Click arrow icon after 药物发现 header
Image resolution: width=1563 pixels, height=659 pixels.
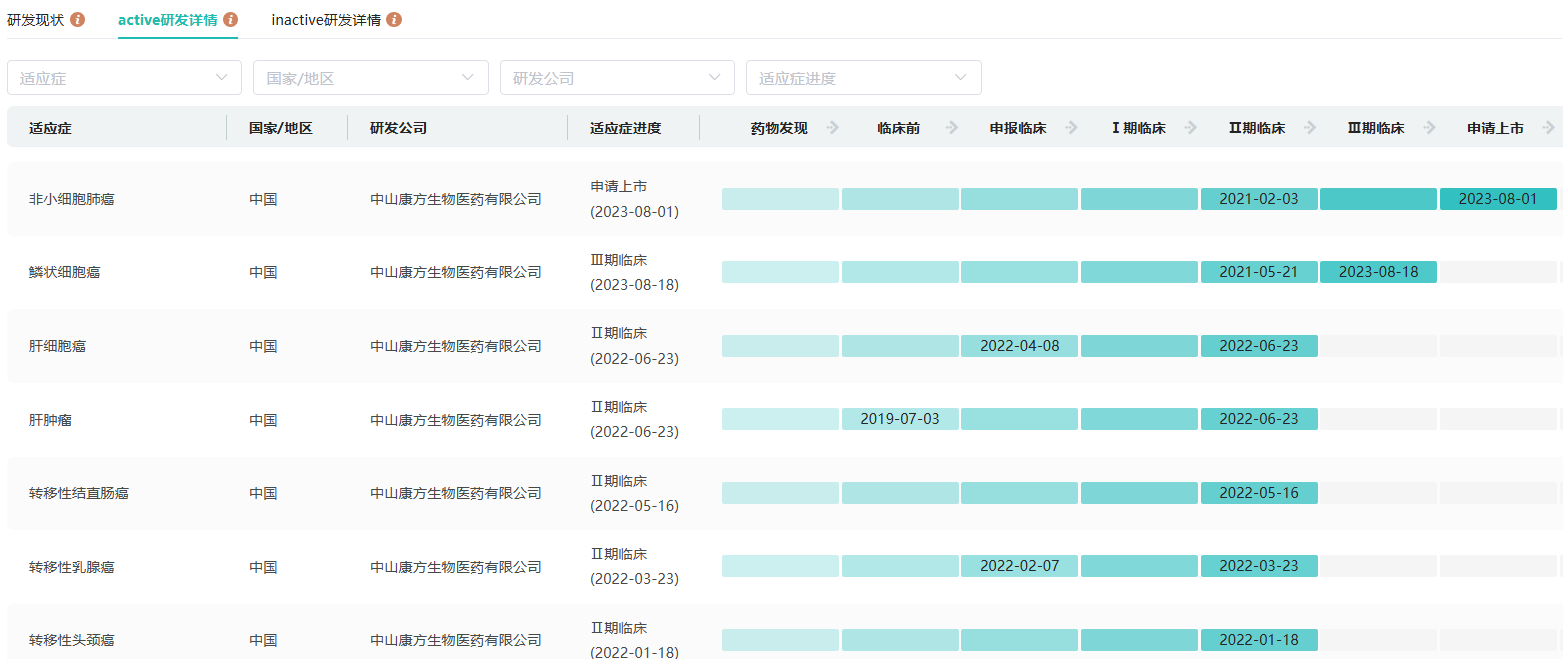pyautogui.click(x=833, y=128)
